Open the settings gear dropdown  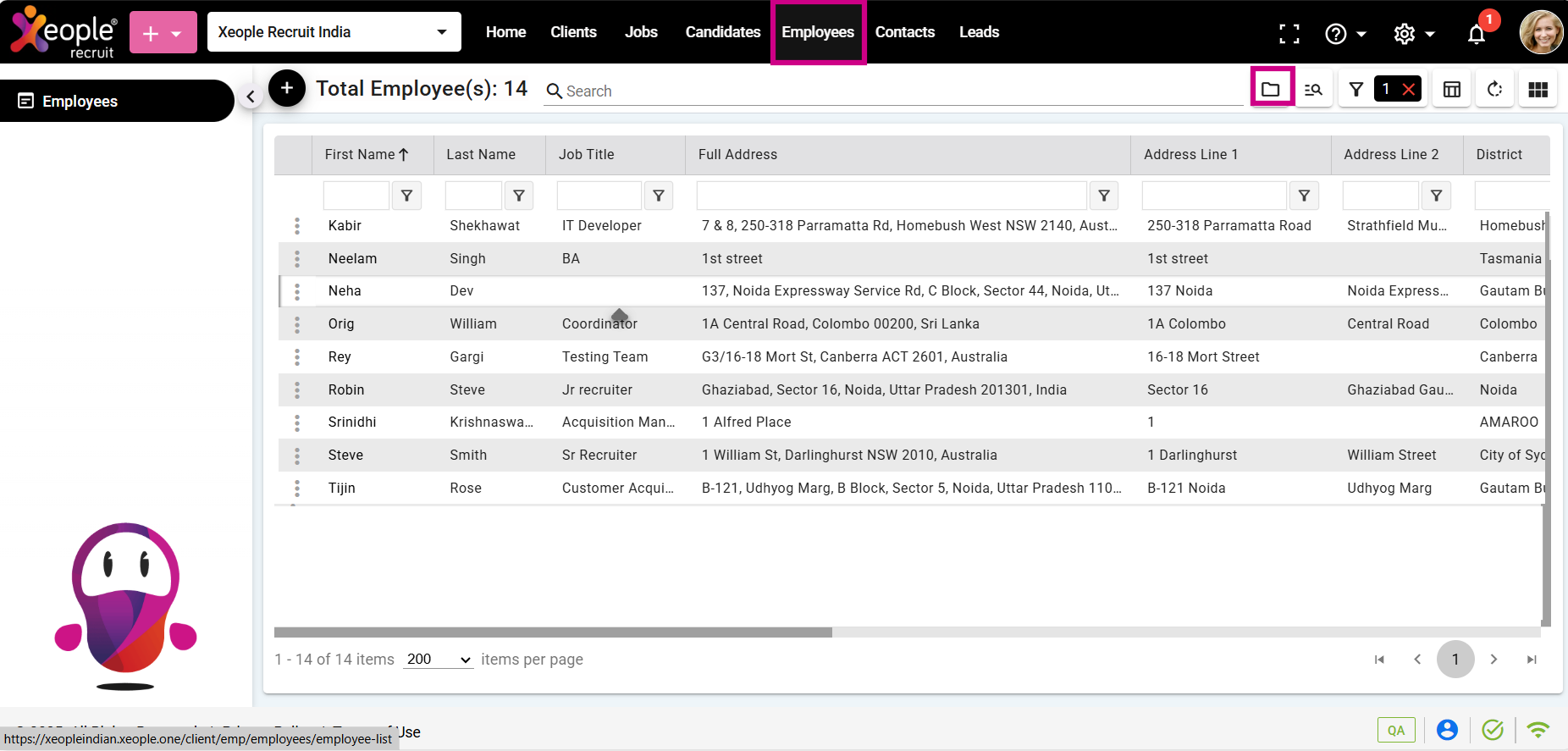tap(1414, 34)
